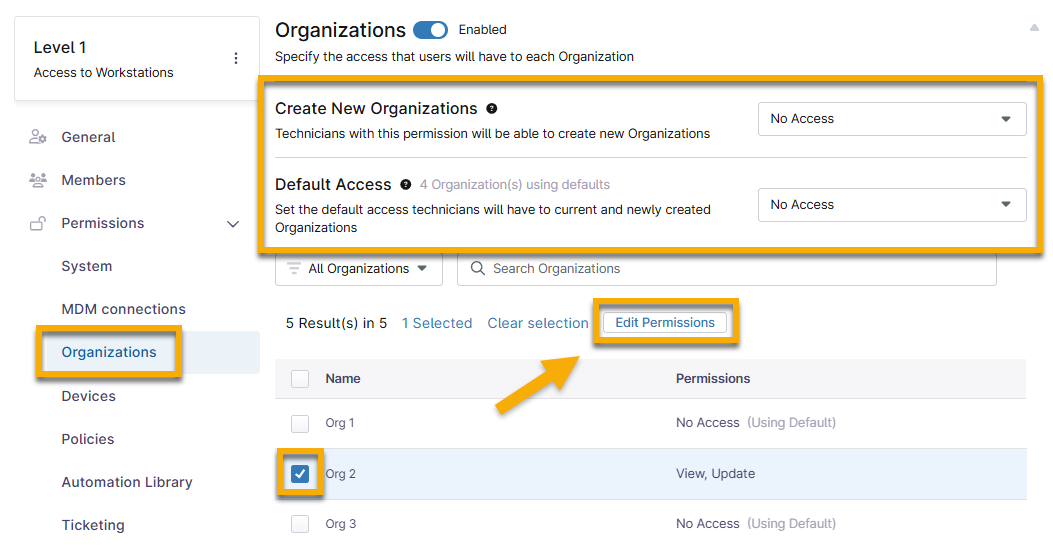Click help icon beside Create New Organizations
The image size is (1053, 547).
492,108
